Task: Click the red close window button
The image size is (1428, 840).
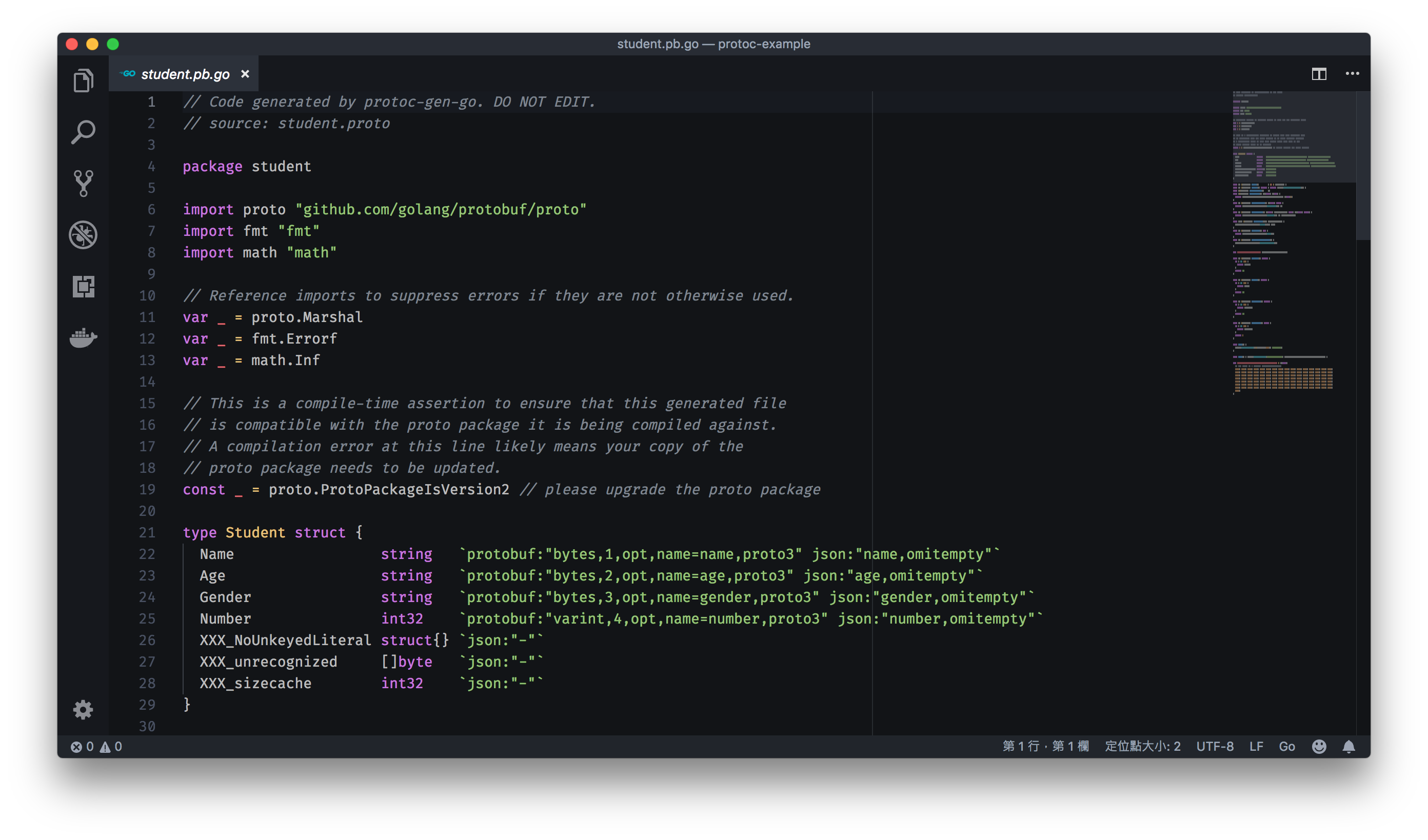Action: [72, 44]
